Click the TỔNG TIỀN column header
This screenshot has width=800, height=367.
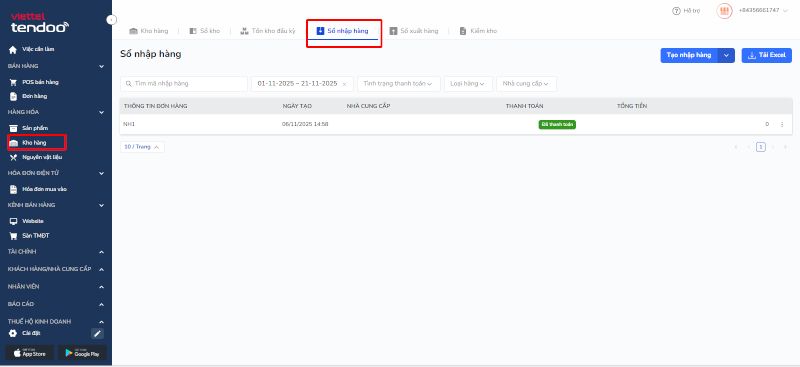tap(632, 106)
